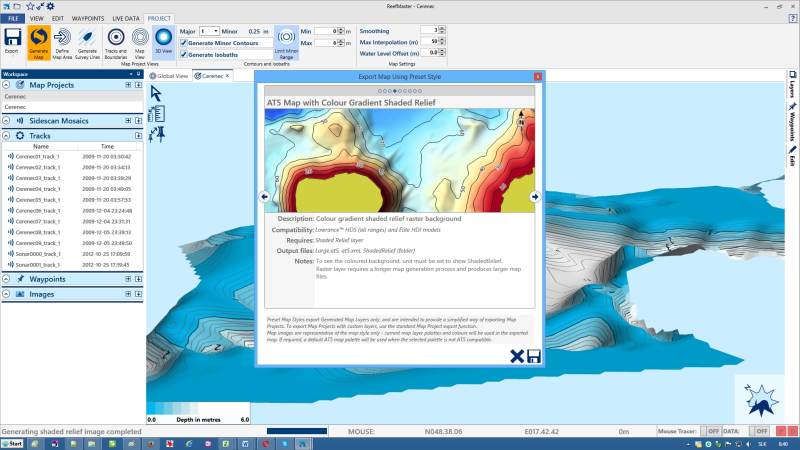Screen dimensions: 800x450
Task: Select the Tracks and Boundaries view
Action: [115, 41]
